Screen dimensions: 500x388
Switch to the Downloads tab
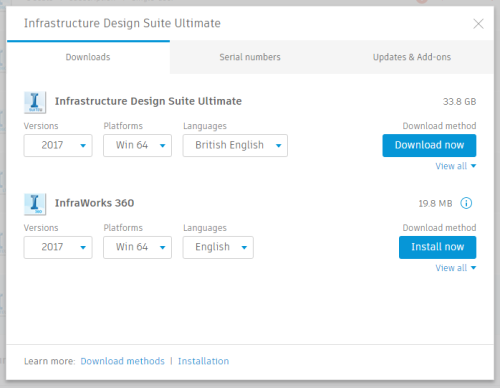(x=88, y=57)
